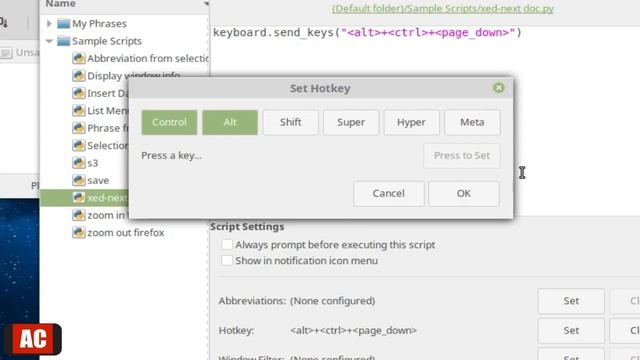The height and width of the screenshot is (360, 640).
Task: Toggle the Control modifier in Set Hotkey
Action: tap(169, 122)
